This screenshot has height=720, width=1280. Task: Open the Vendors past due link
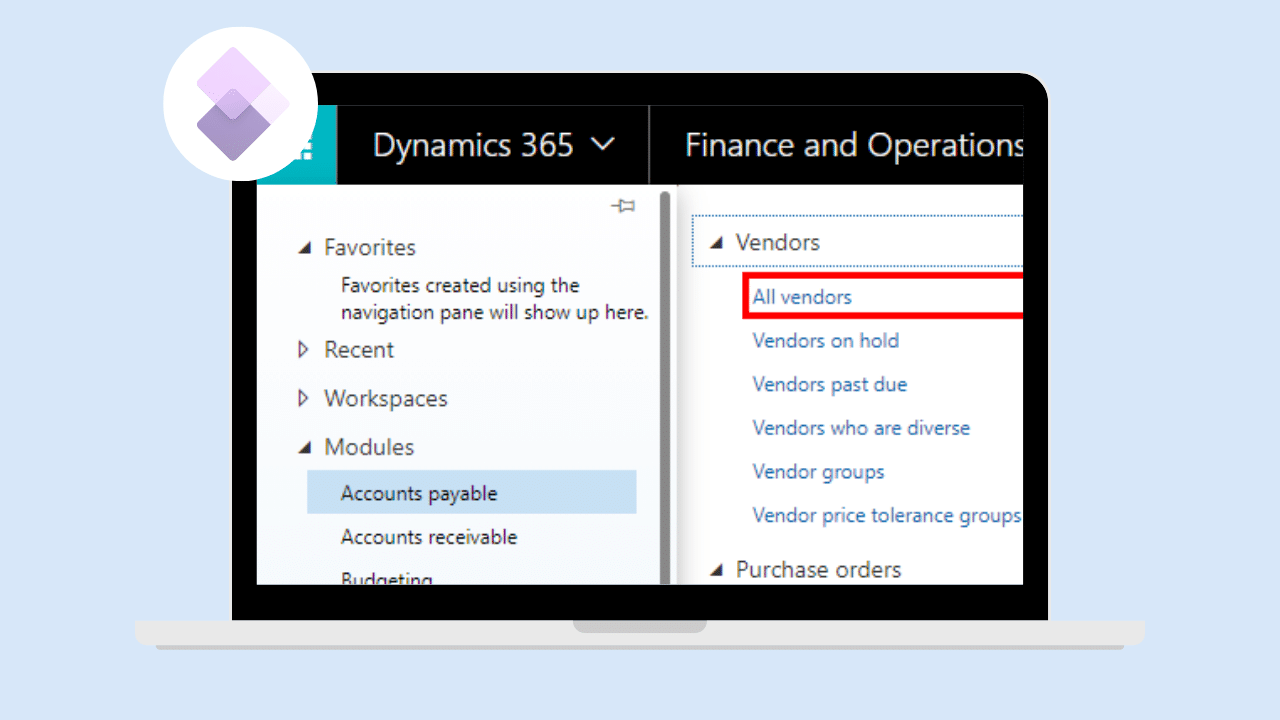[x=829, y=385]
